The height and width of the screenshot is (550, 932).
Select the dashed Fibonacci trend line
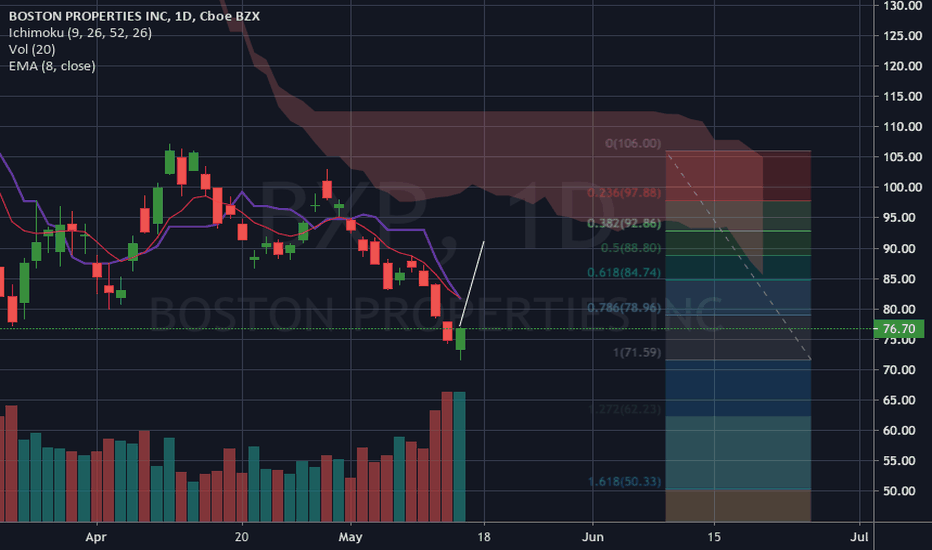click(x=739, y=256)
